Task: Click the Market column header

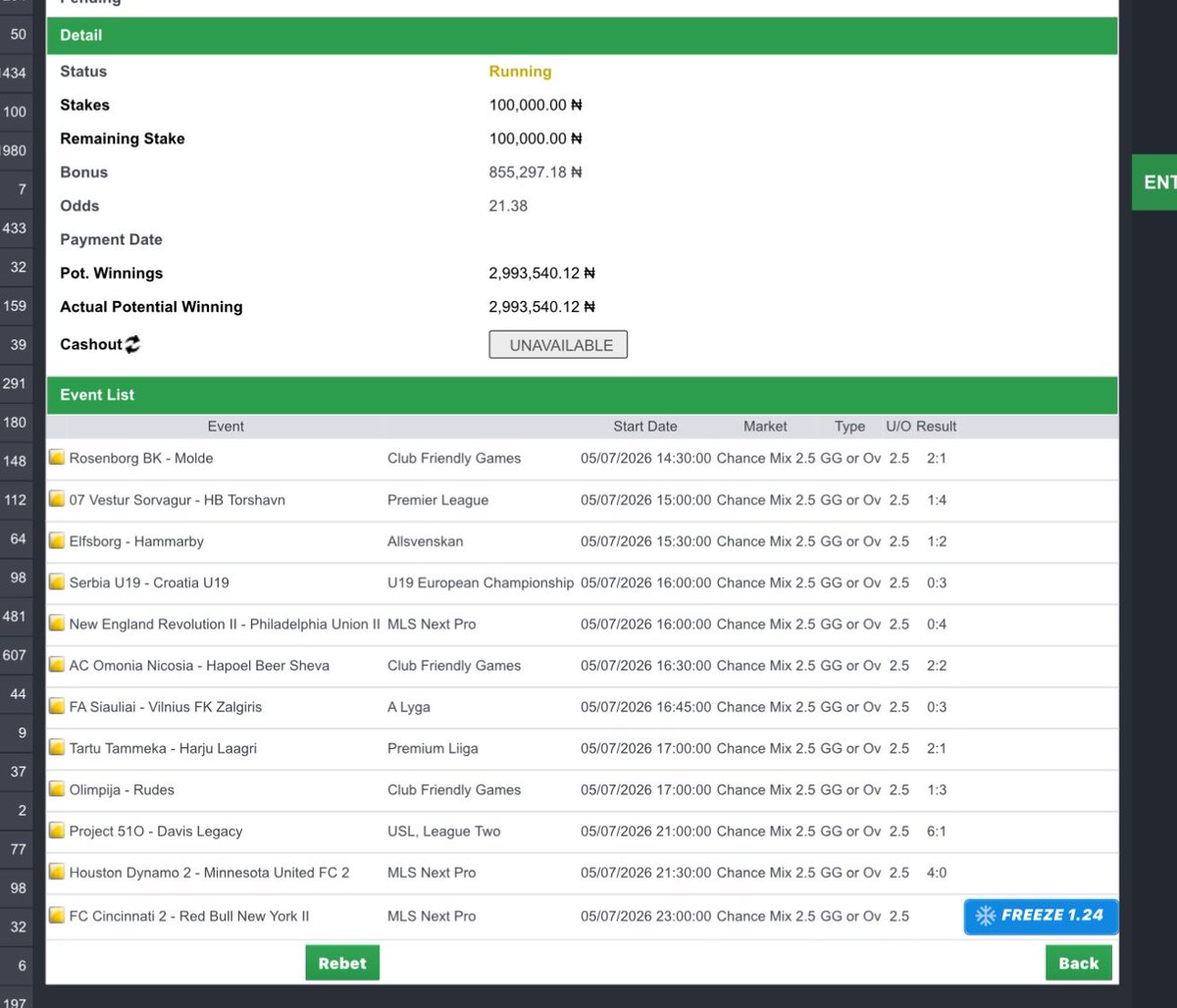Action: 765,426
